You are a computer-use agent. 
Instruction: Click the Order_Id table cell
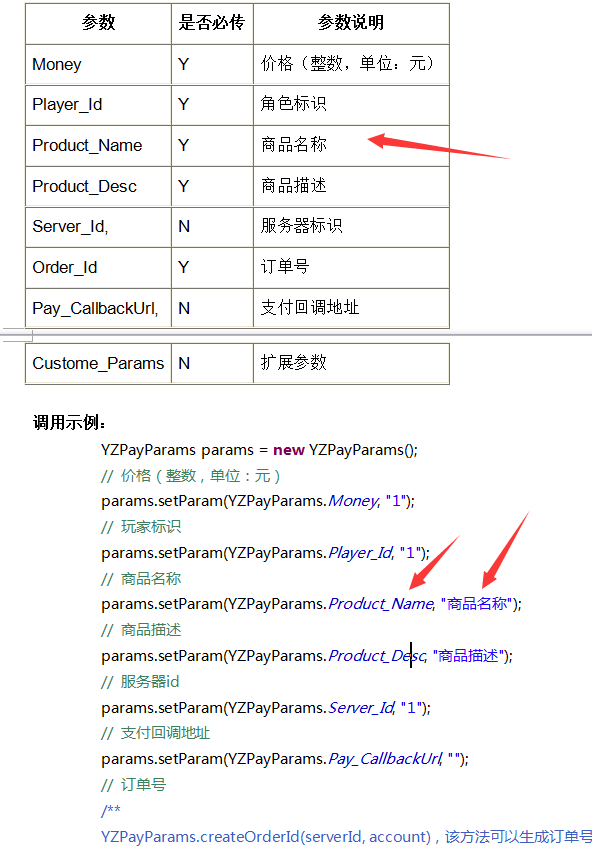tap(98, 268)
